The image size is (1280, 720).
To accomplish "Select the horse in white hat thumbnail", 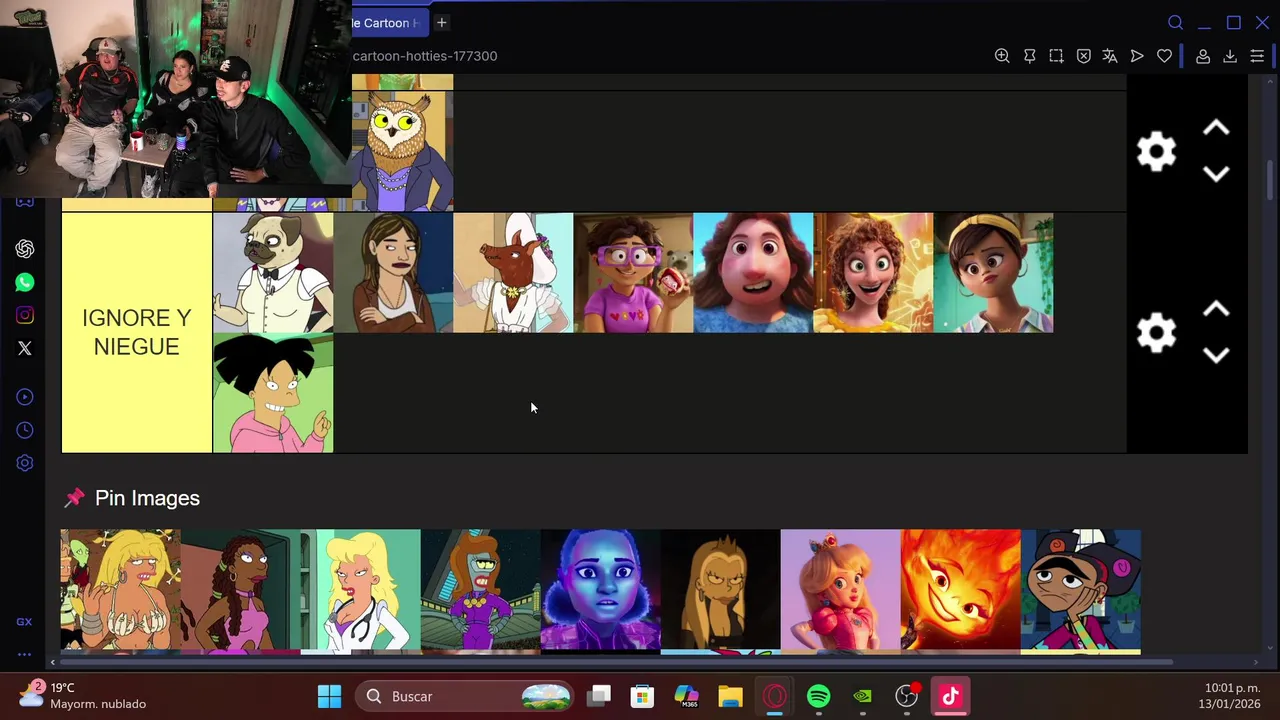I will 513,272.
